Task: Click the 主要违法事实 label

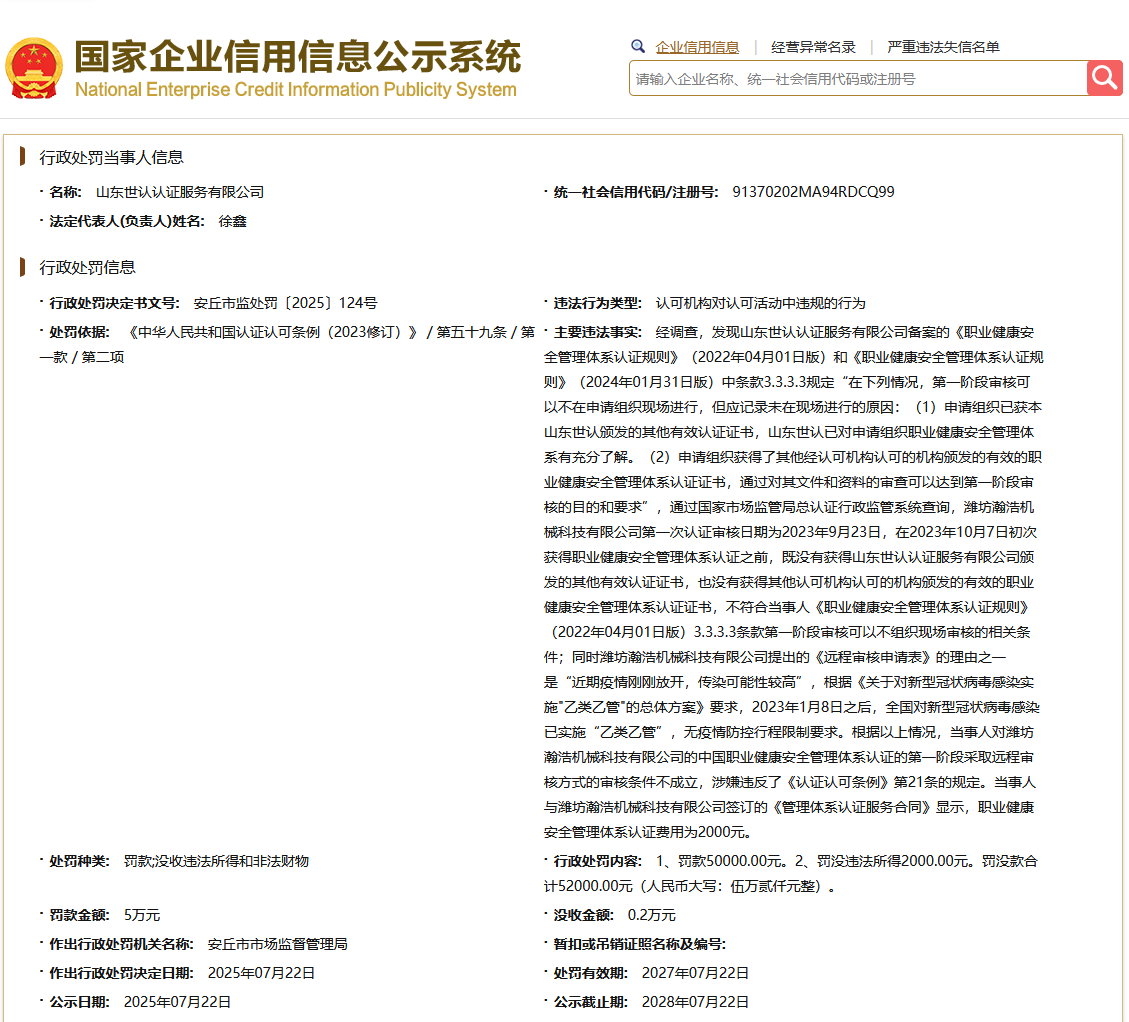Action: click(x=597, y=332)
